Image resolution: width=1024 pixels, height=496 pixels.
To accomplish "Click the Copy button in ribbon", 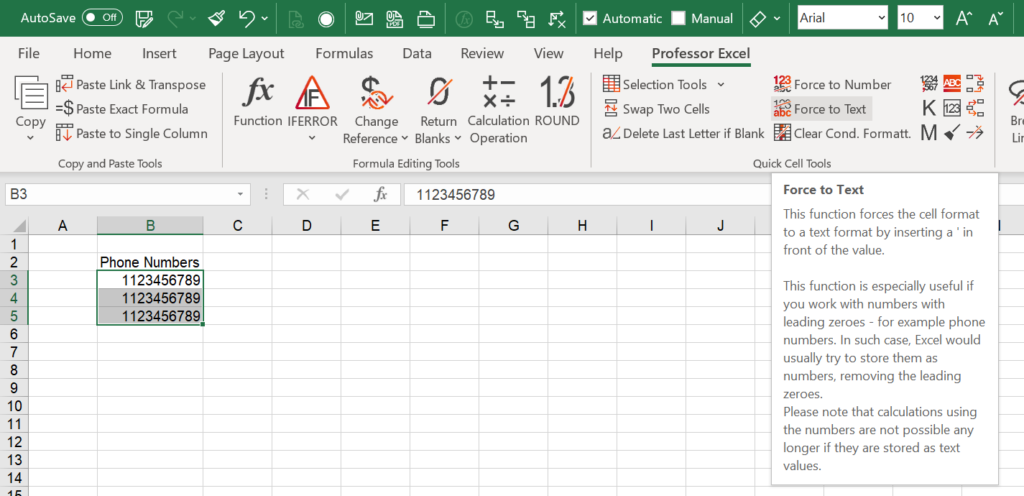I will click(x=31, y=108).
